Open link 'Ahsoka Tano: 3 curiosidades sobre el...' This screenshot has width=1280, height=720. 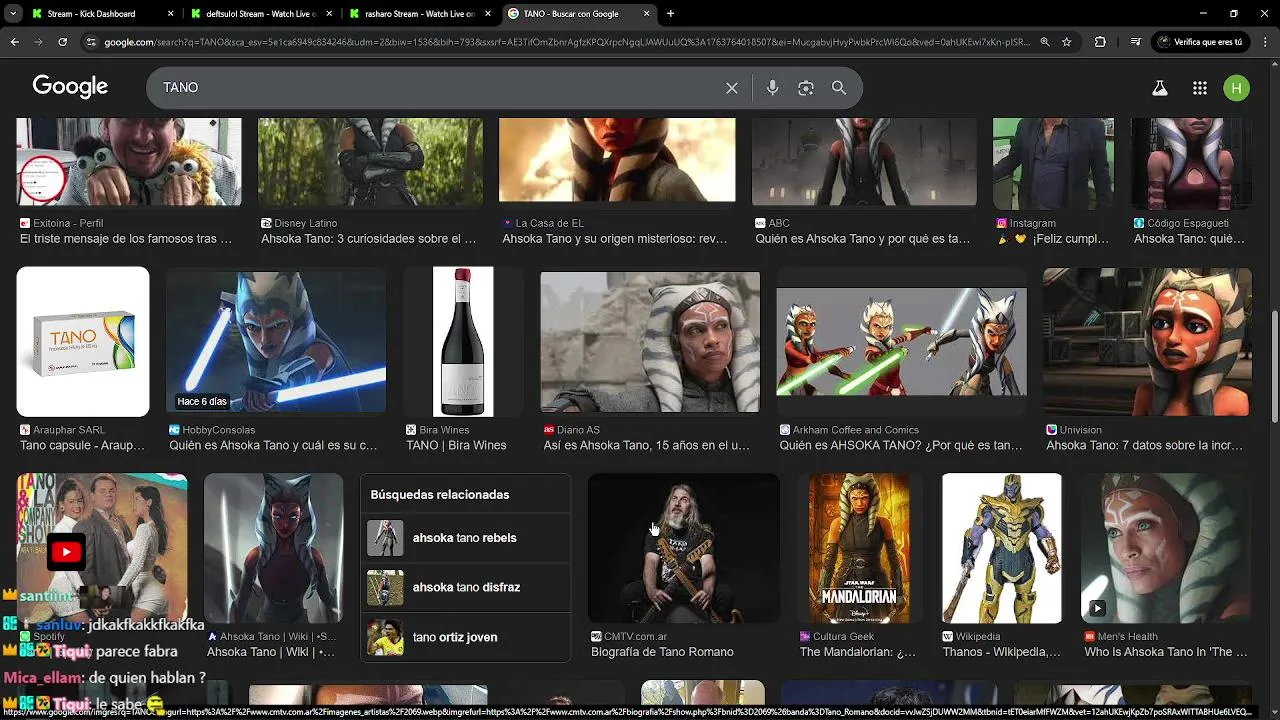(368, 239)
